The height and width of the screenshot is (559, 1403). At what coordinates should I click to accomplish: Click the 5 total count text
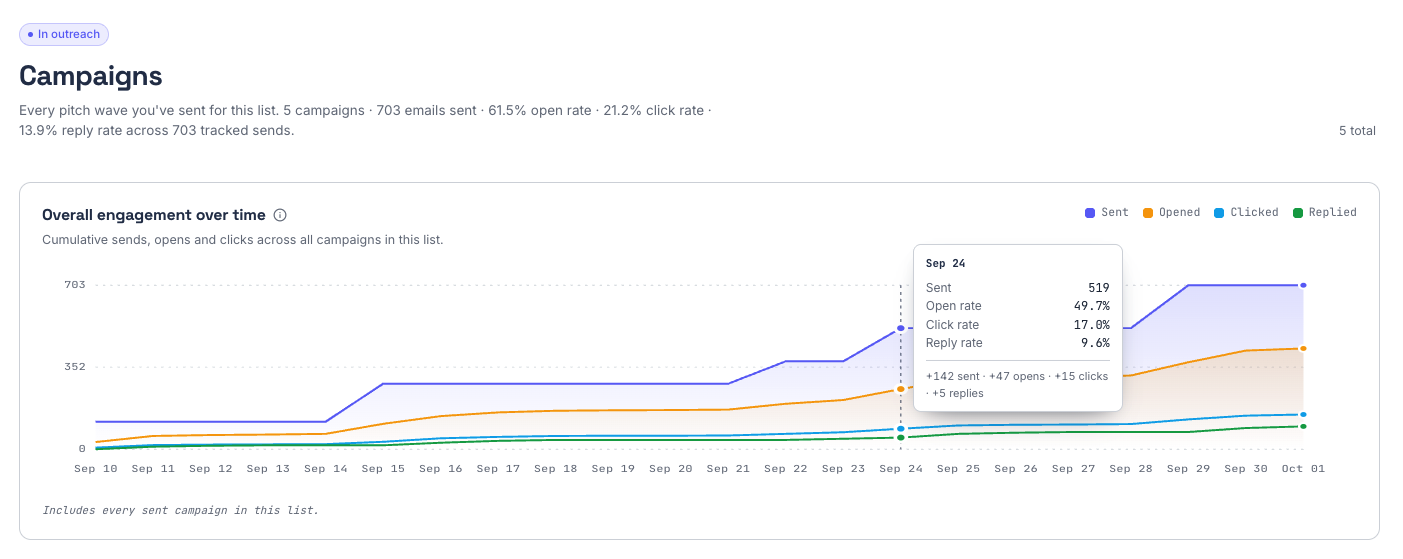pos(1357,131)
